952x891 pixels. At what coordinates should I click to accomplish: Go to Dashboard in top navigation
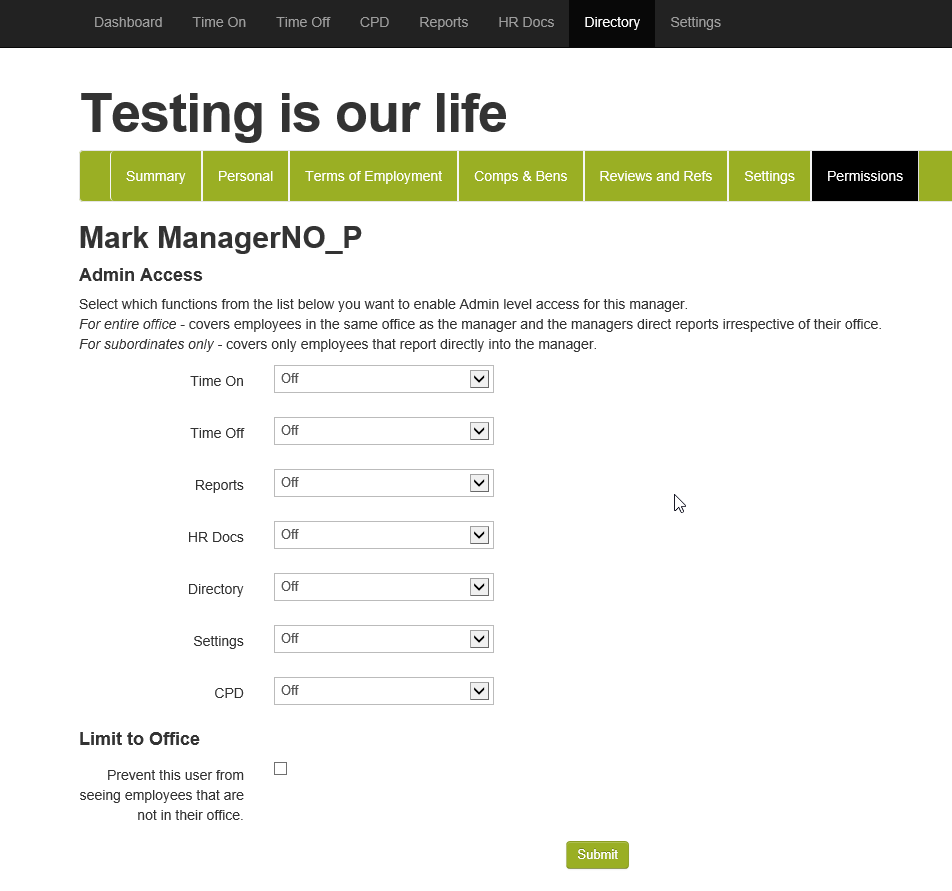128,22
